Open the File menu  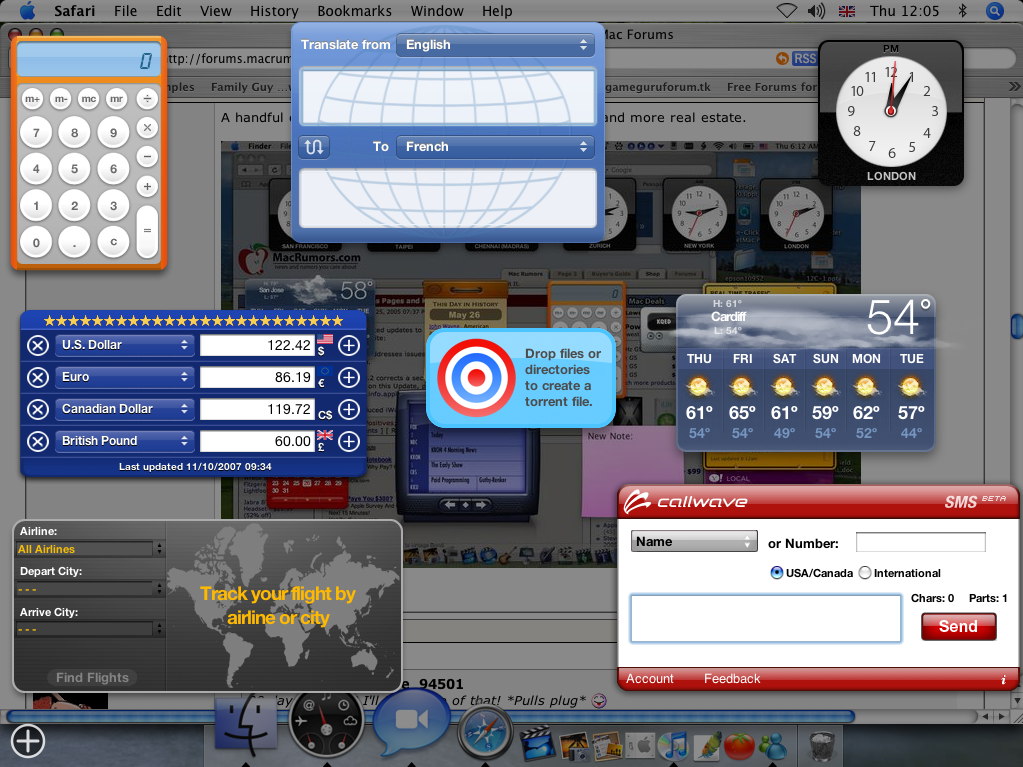[x=125, y=11]
